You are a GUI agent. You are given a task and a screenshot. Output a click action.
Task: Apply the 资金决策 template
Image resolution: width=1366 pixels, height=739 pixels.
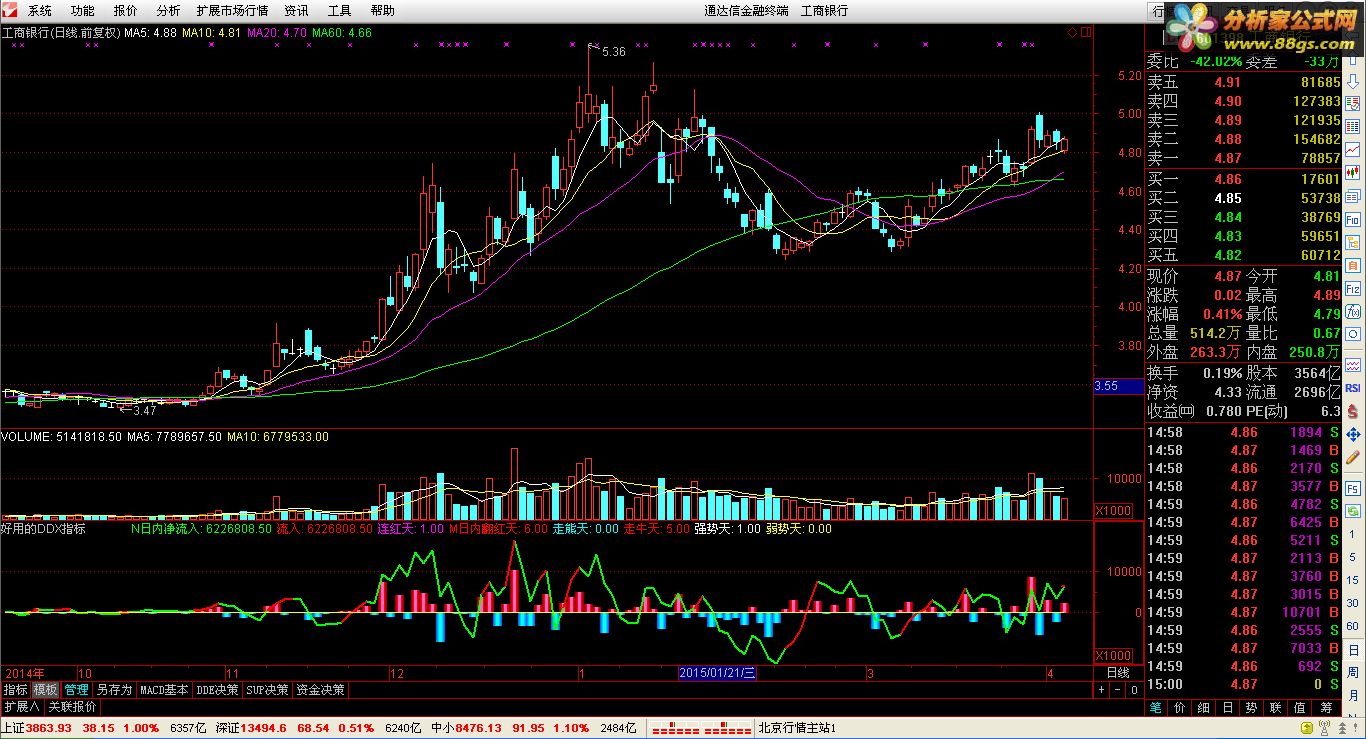point(320,690)
